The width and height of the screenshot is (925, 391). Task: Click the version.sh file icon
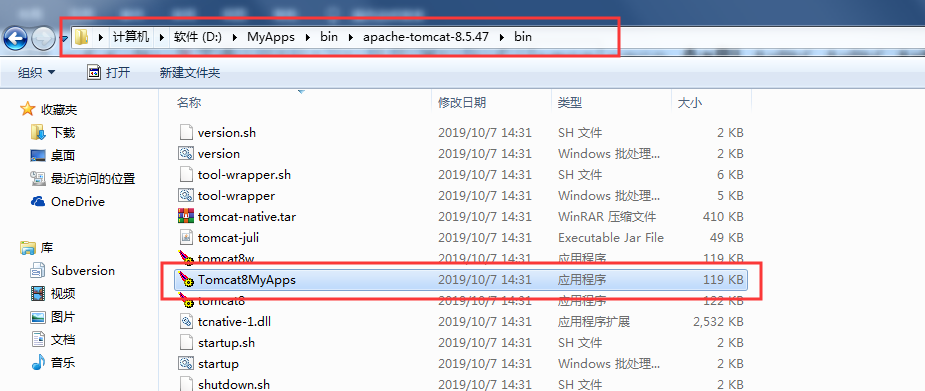click(186, 132)
